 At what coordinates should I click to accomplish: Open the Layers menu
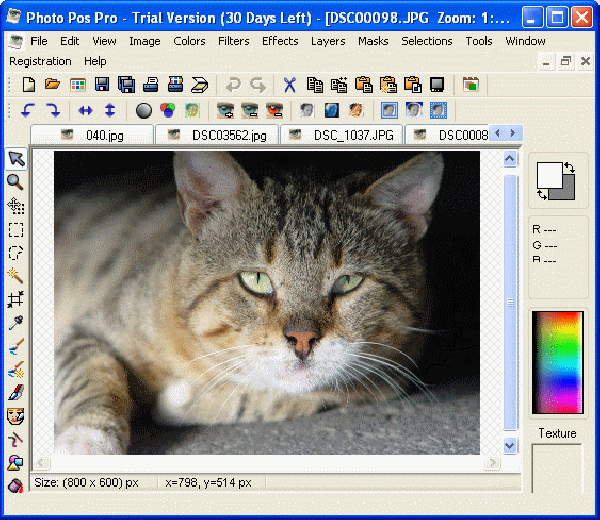328,41
